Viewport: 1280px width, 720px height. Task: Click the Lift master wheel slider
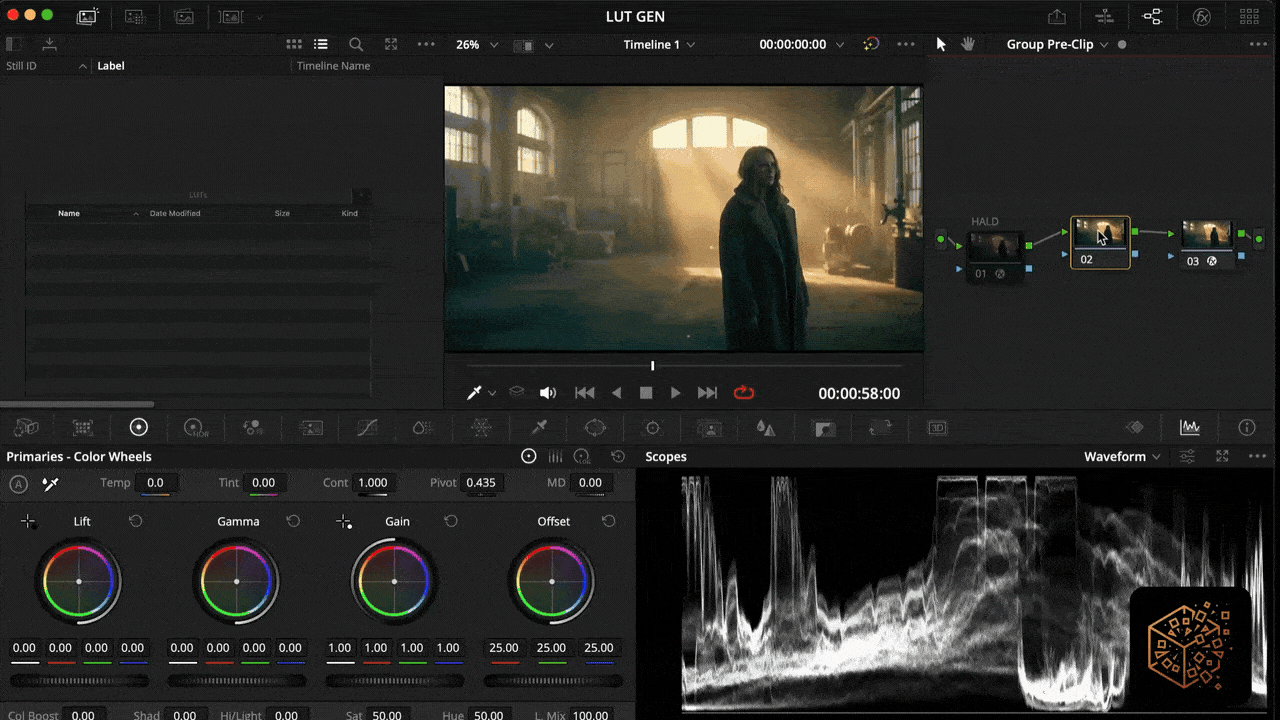click(x=79, y=681)
